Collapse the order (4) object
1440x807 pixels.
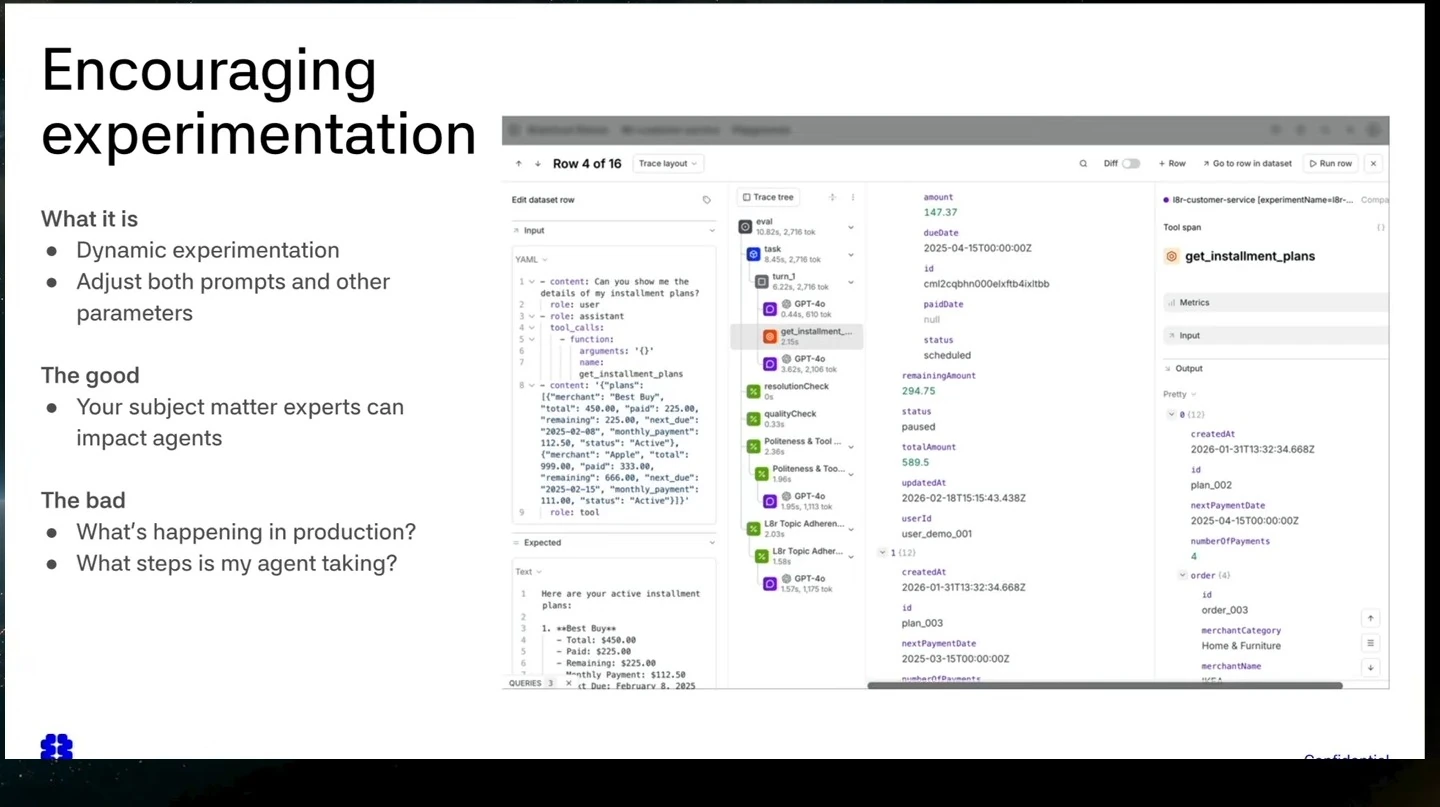coord(1183,576)
